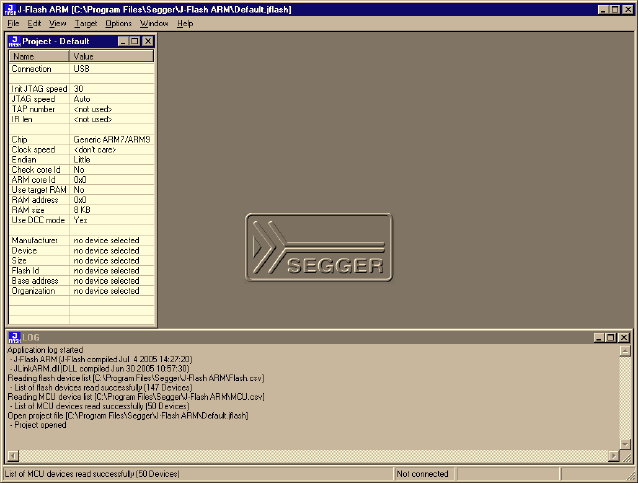Click the Chip name cell
The image size is (638, 483).
click(x=39, y=140)
